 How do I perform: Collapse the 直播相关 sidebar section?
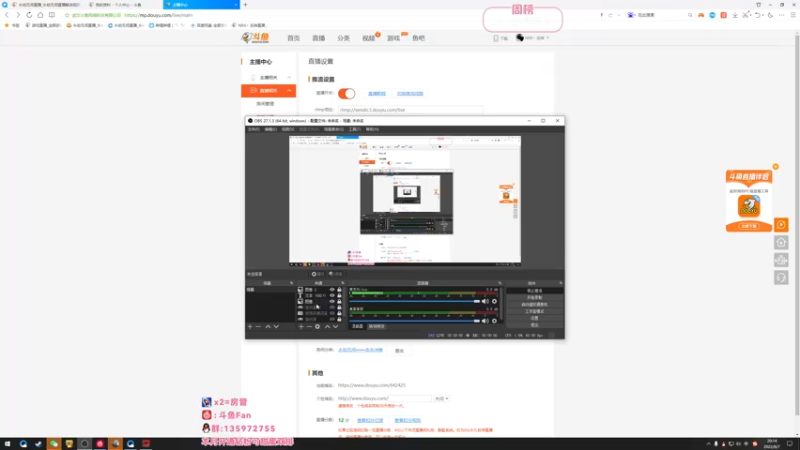point(289,91)
